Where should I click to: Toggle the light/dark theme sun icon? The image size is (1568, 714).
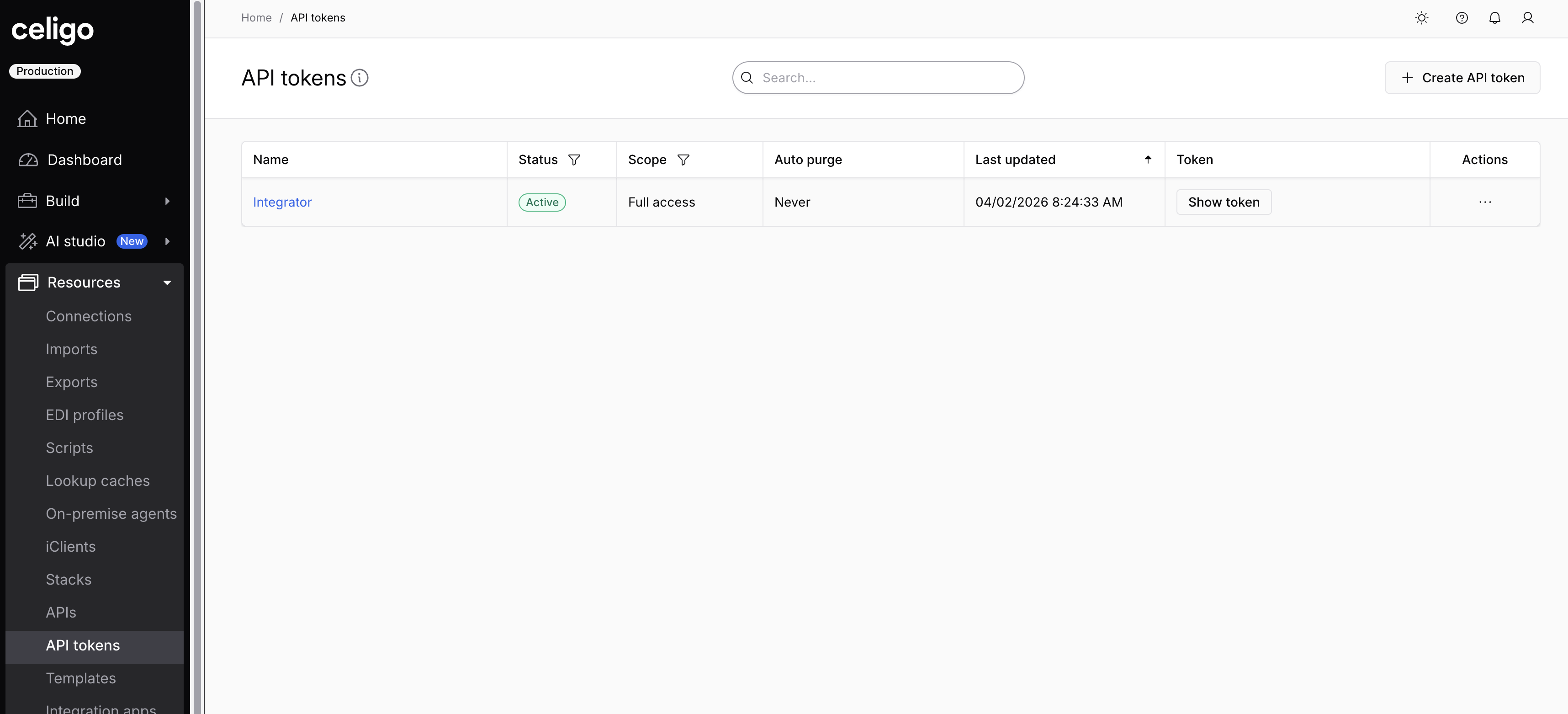(x=1421, y=18)
